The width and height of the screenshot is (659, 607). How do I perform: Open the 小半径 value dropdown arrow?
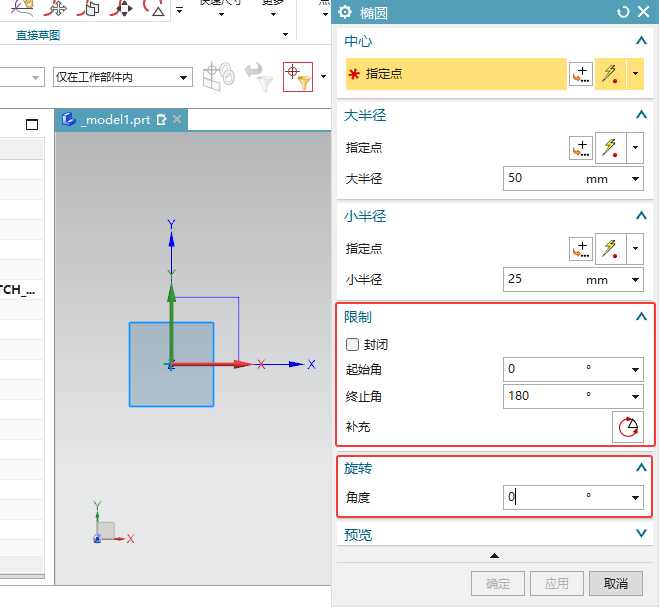coord(635,280)
